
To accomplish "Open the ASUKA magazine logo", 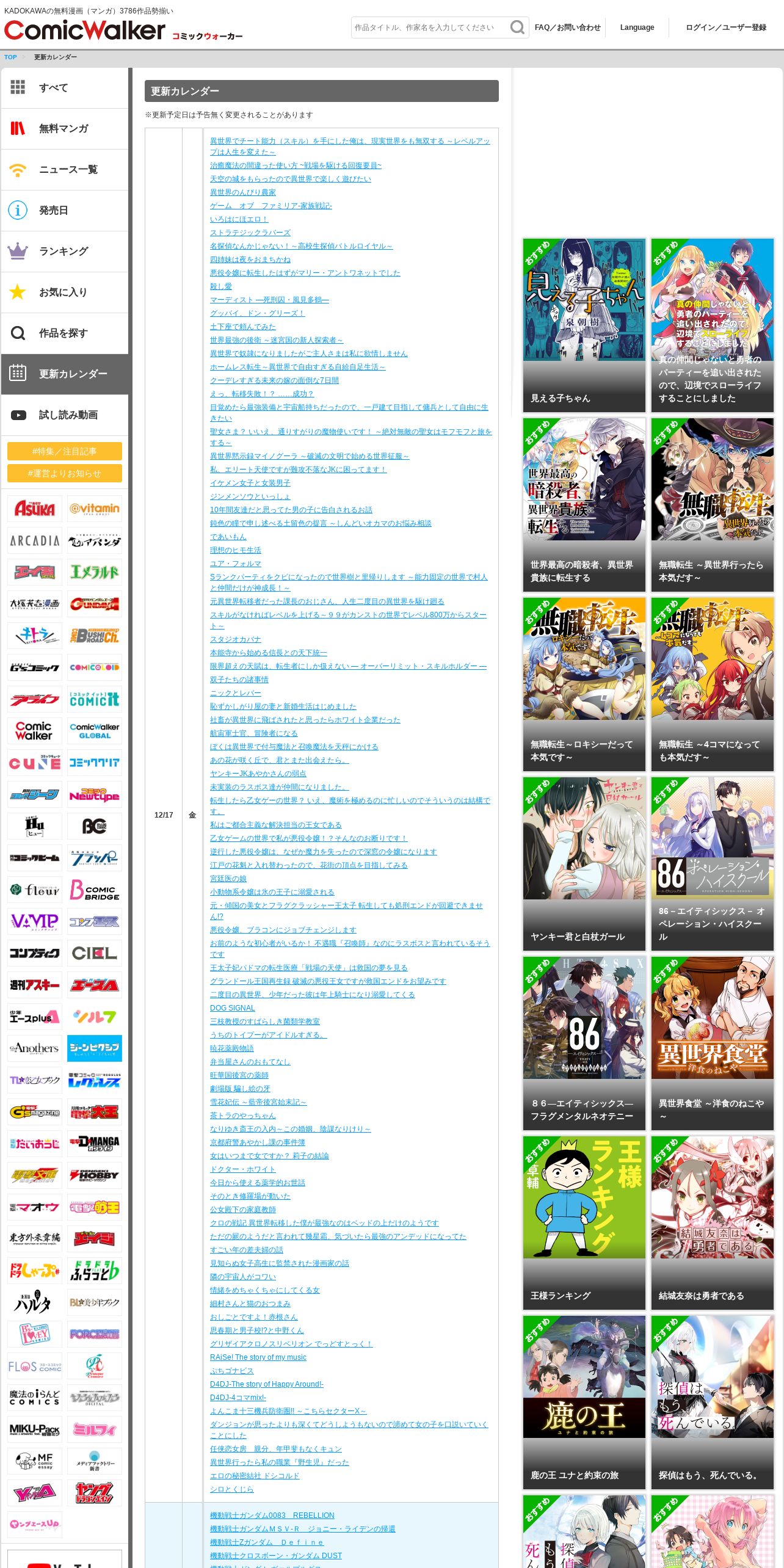I will (x=35, y=509).
